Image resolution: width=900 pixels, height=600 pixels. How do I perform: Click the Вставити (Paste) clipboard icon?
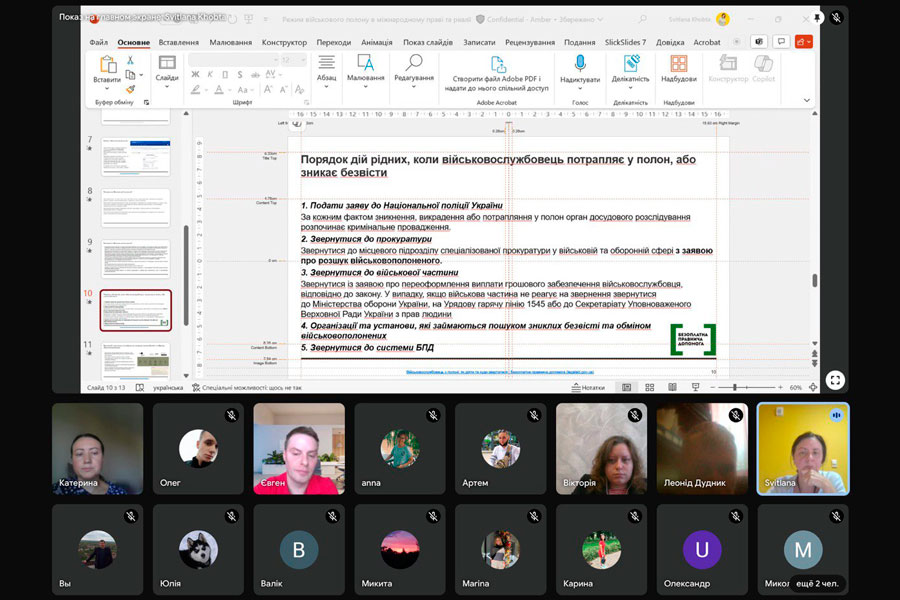tap(107, 65)
